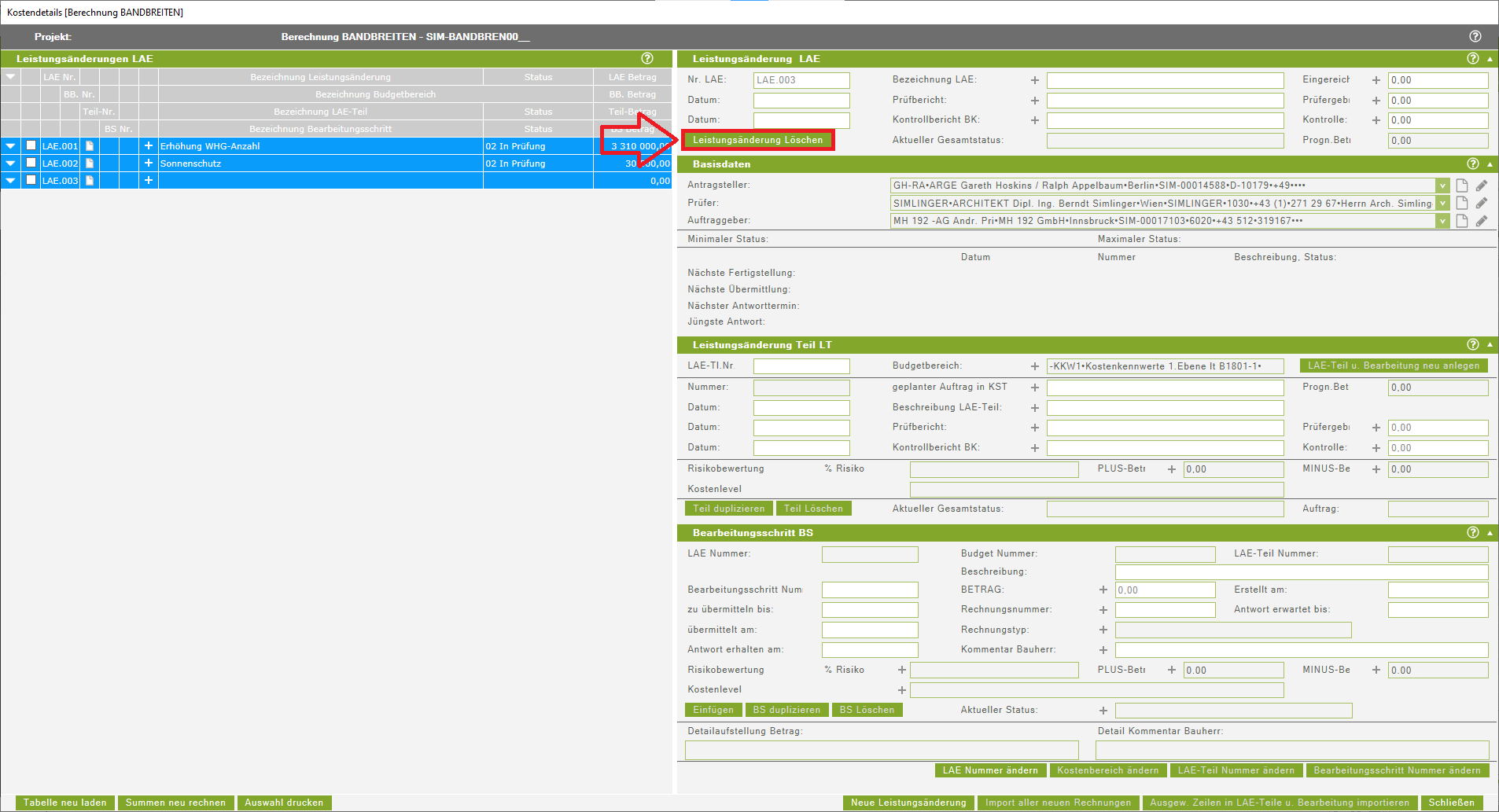Click the plus icon in the Sonnenschutz row
This screenshot has height=812, width=1499.
pos(148,163)
